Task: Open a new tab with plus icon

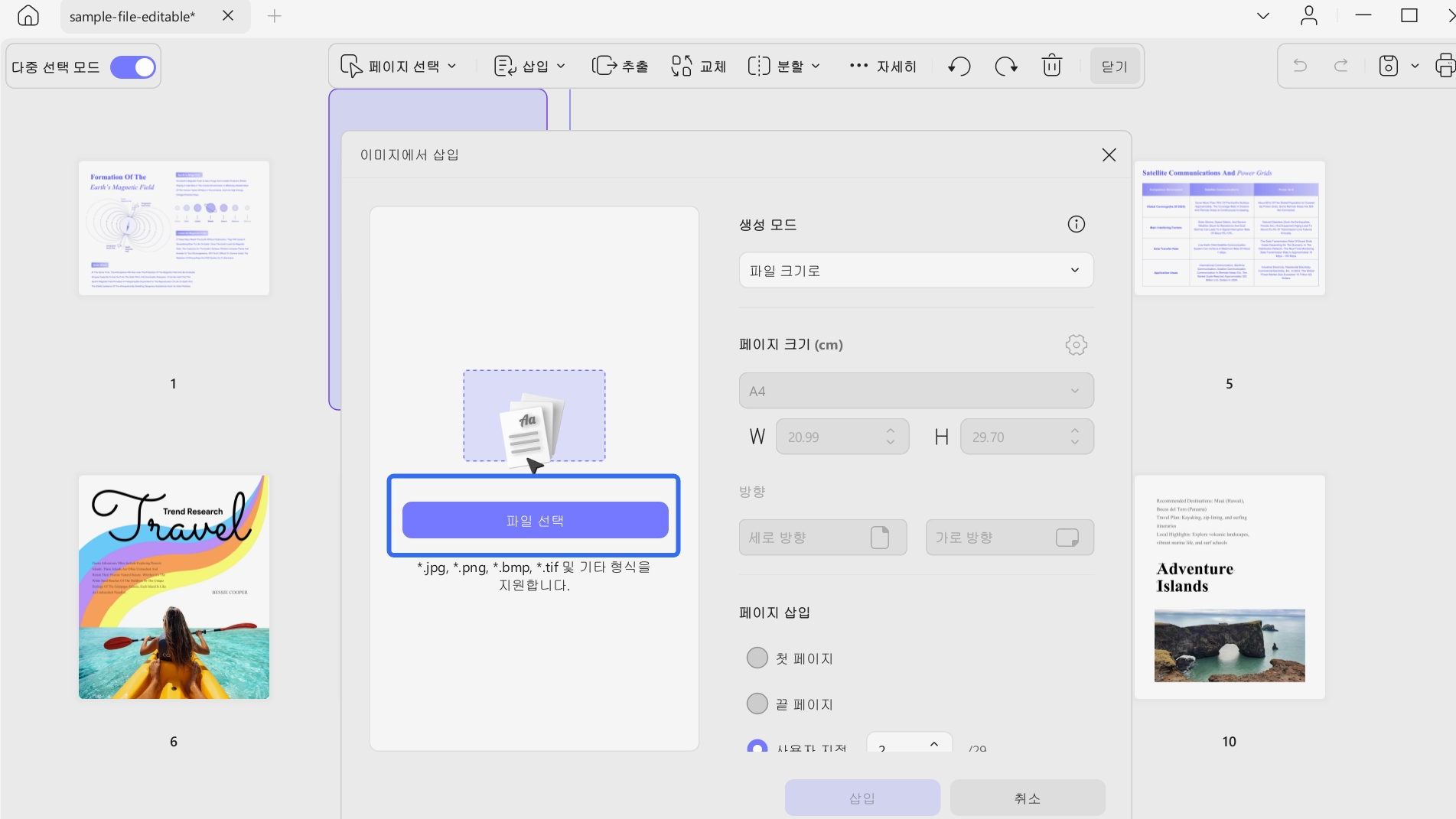Action: pyautogui.click(x=275, y=16)
